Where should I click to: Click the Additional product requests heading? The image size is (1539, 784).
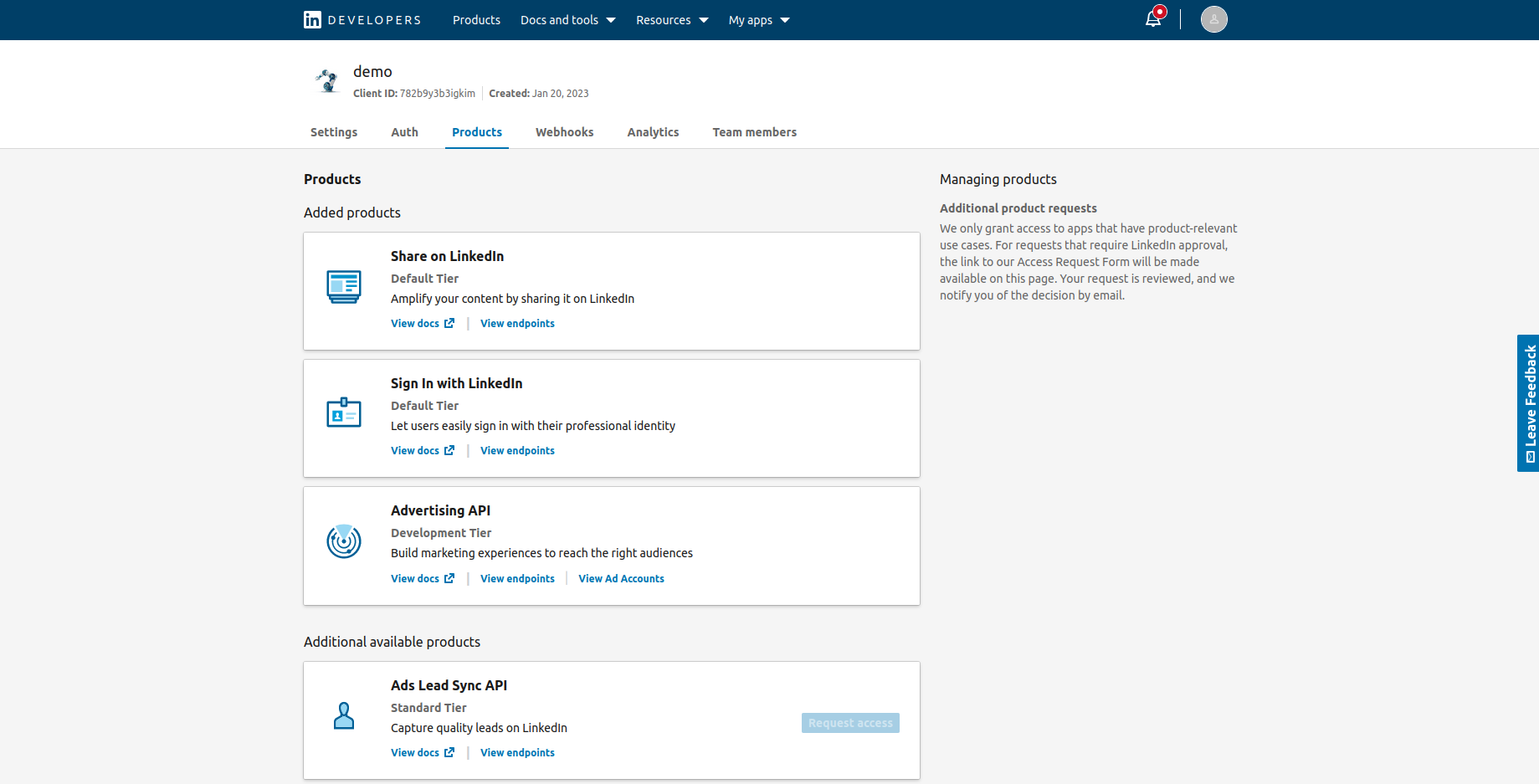1018,208
